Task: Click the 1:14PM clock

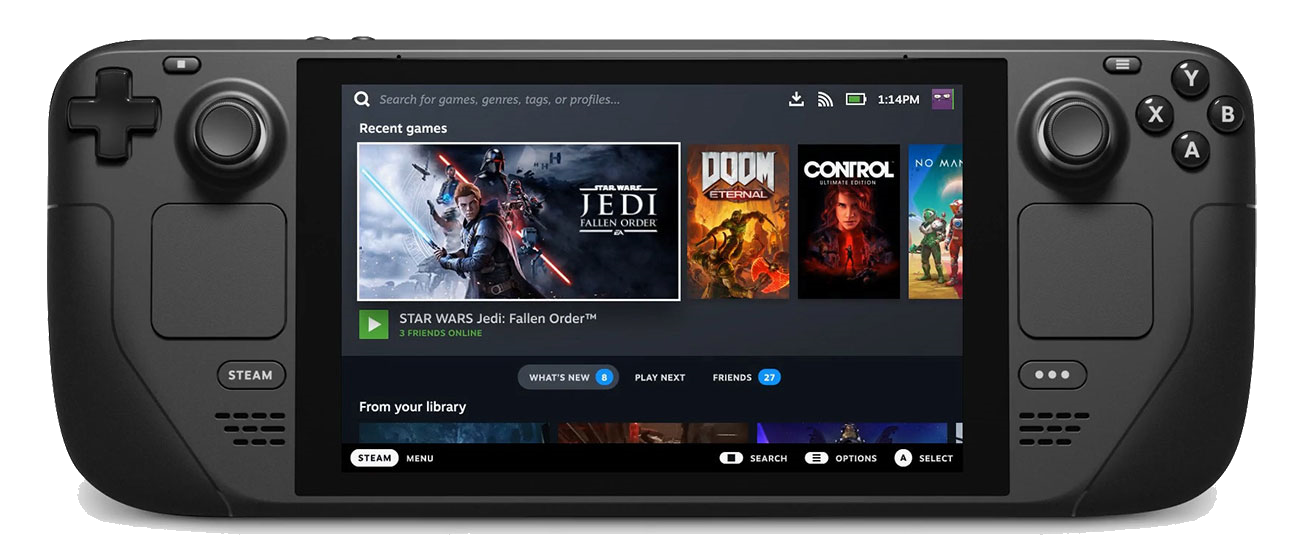Action: (898, 100)
